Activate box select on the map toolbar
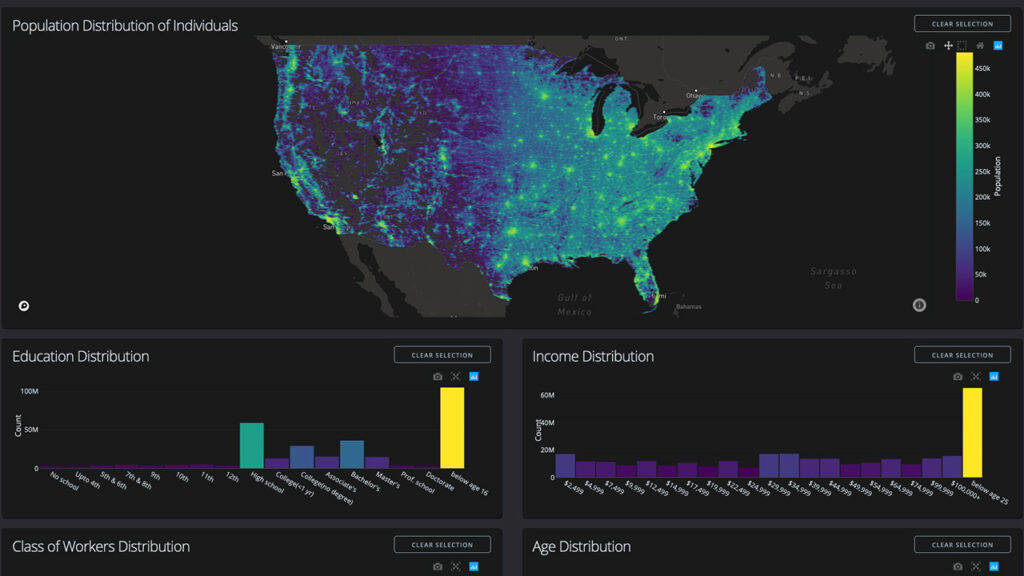This screenshot has width=1024, height=576. (962, 45)
